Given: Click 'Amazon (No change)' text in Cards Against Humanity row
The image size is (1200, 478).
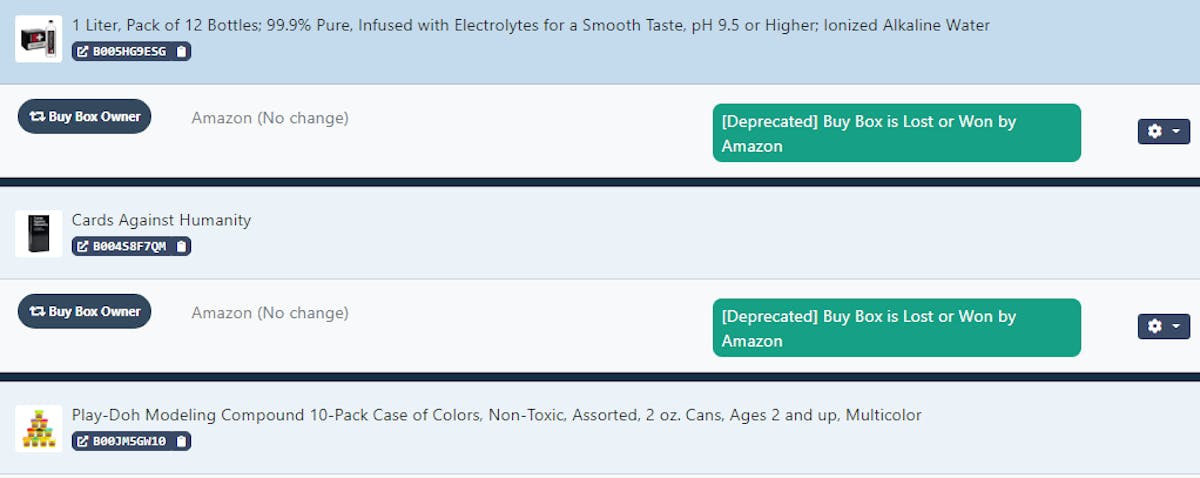Looking at the screenshot, I should [x=270, y=313].
